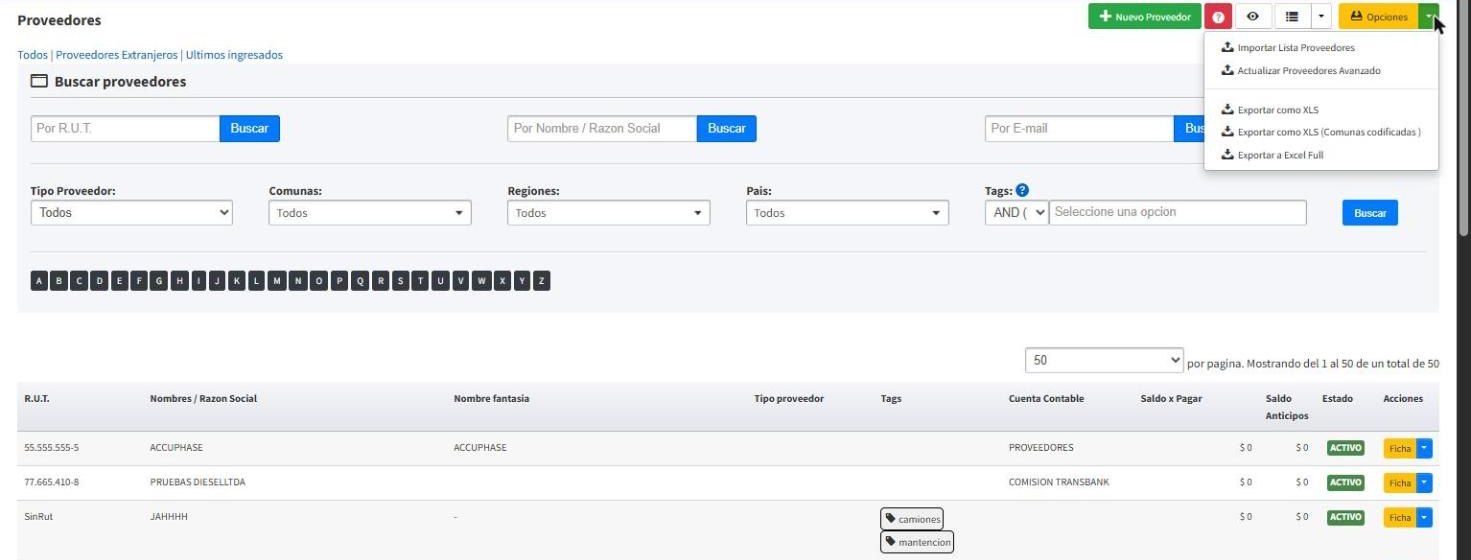Filter by letter E
Image resolution: width=1471 pixels, height=560 pixels.
tap(119, 281)
